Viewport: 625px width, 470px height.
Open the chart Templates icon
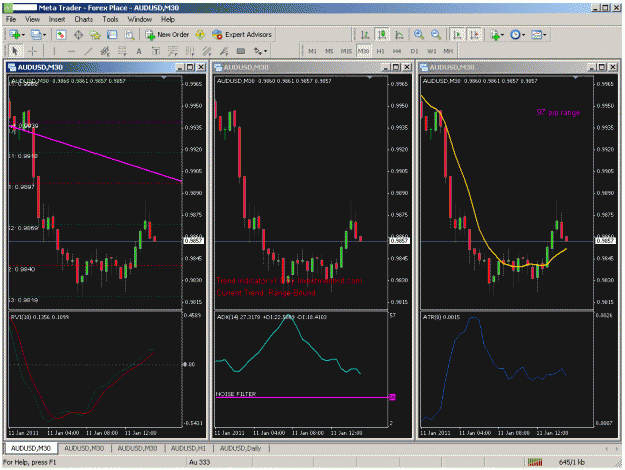(537, 35)
